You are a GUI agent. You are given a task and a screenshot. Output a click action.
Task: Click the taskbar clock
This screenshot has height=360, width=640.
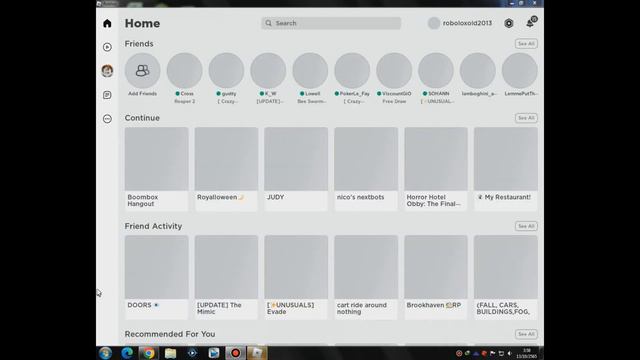[527, 353]
